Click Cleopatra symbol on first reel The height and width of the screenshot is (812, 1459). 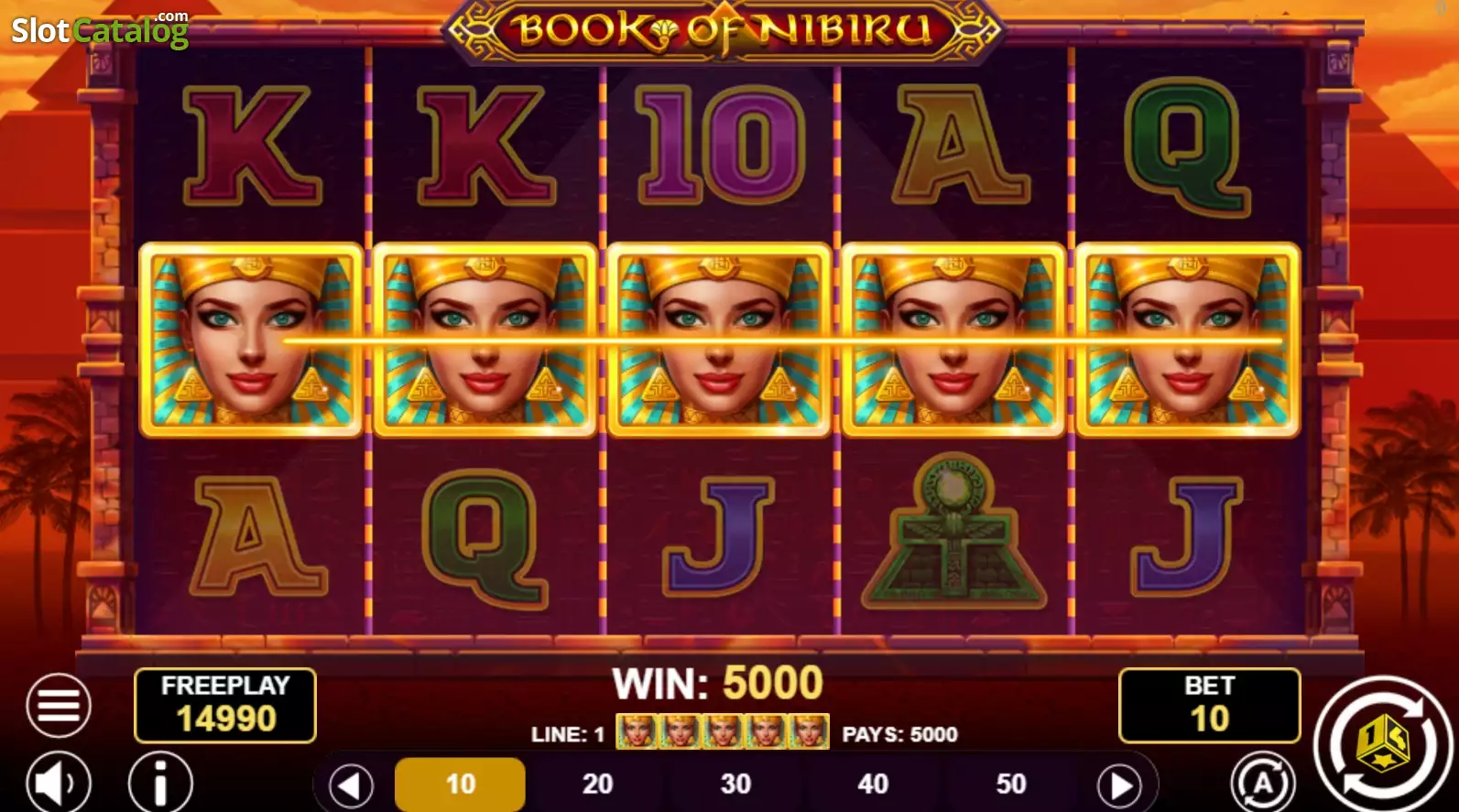251,340
